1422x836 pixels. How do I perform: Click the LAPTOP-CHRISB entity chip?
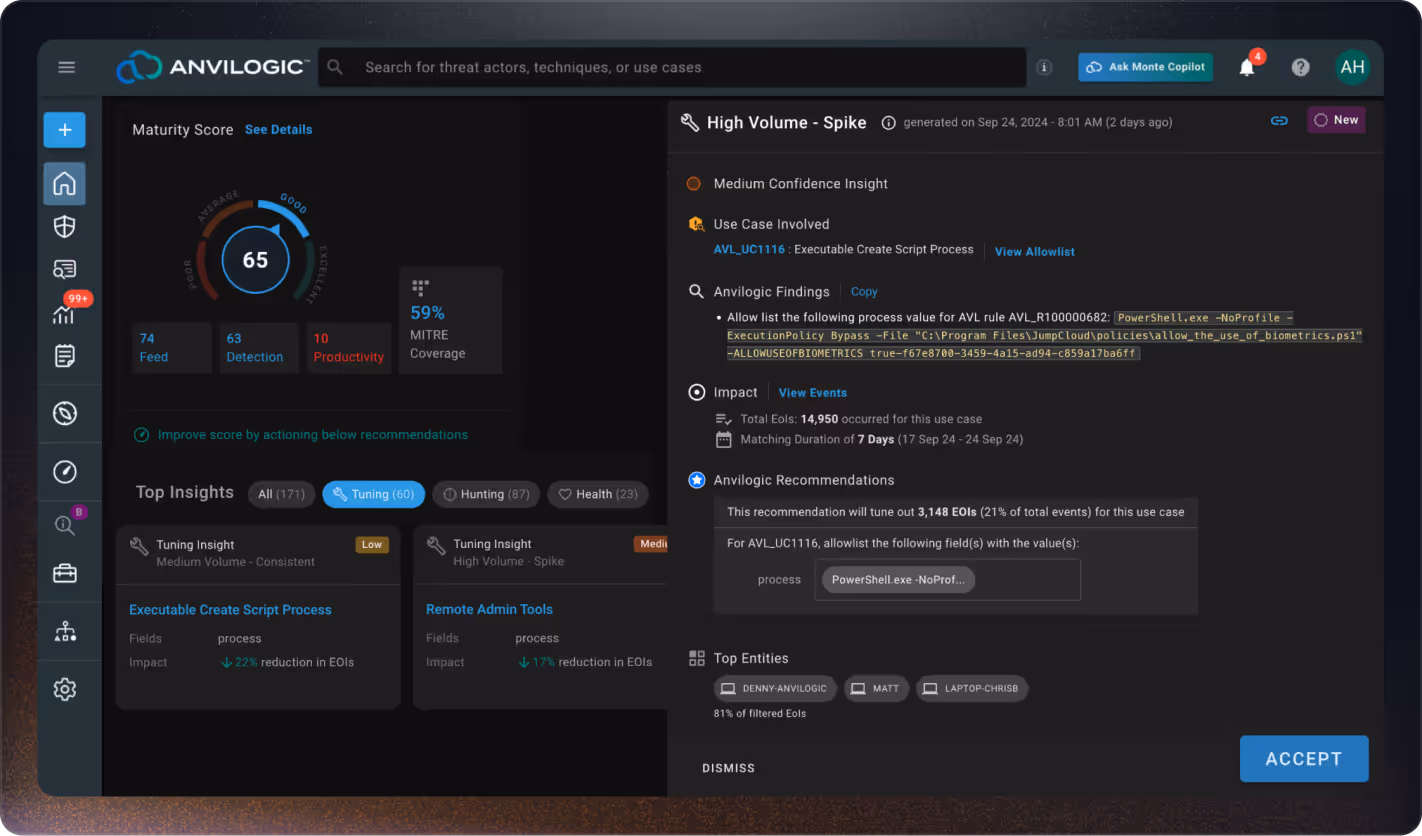[x=972, y=688]
